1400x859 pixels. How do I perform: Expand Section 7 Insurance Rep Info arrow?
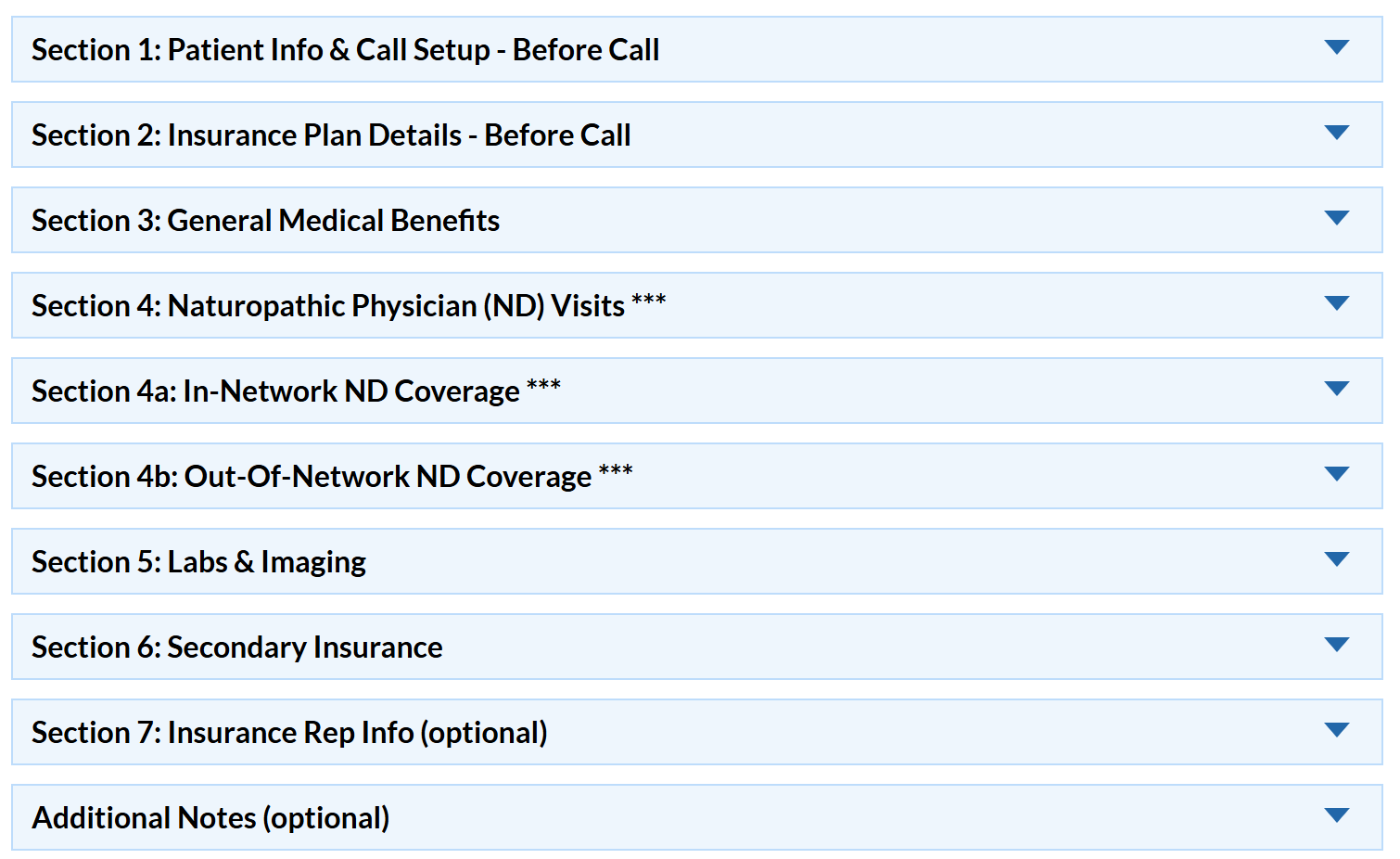(1336, 730)
